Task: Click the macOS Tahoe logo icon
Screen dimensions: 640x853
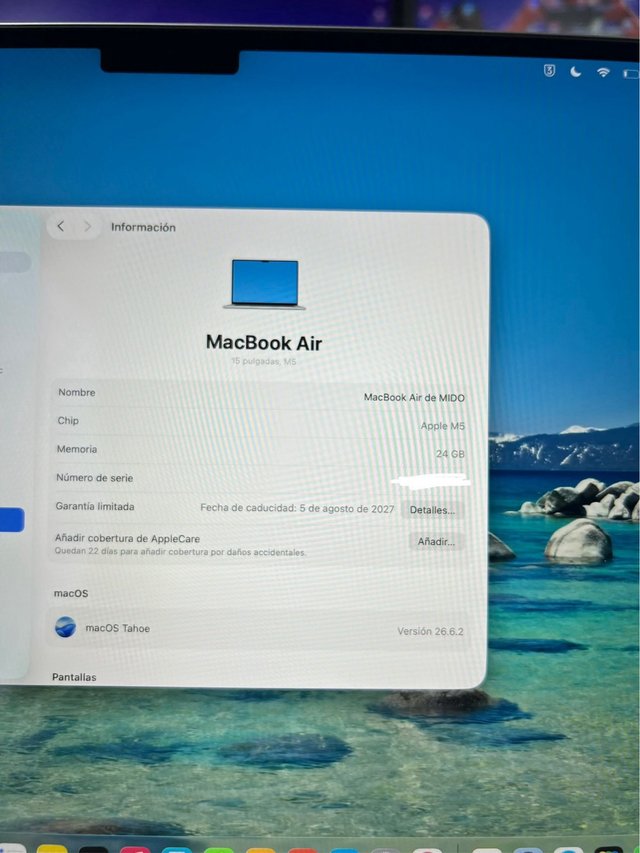Action: point(65,627)
